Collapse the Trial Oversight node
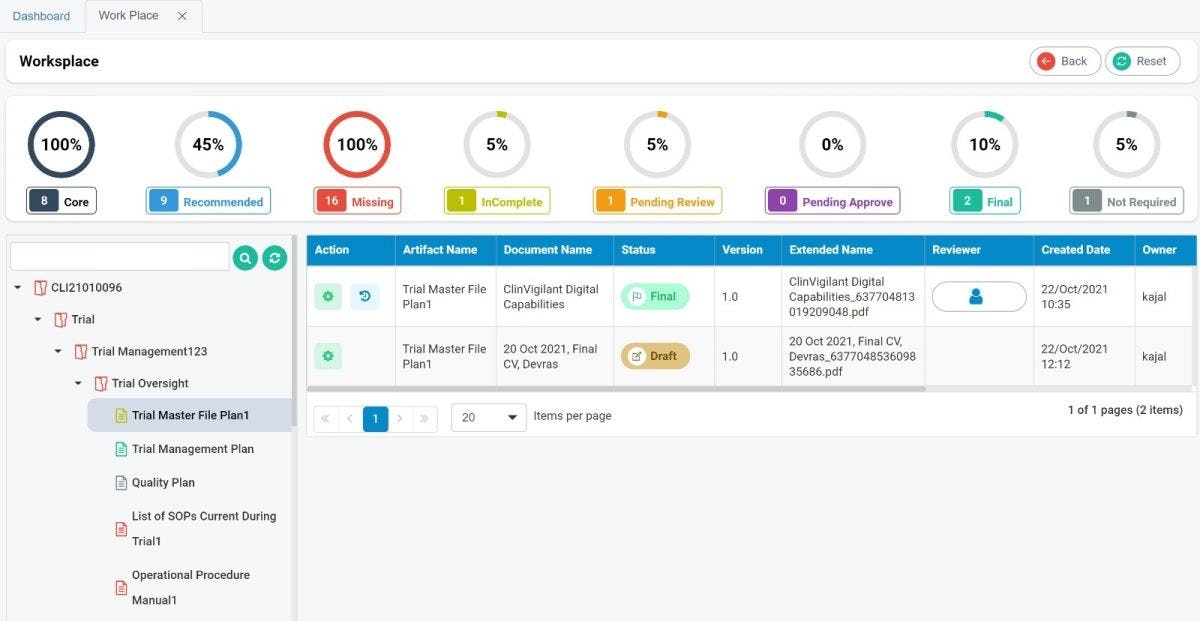Image resolution: width=1200 pixels, height=621 pixels. click(x=78, y=383)
